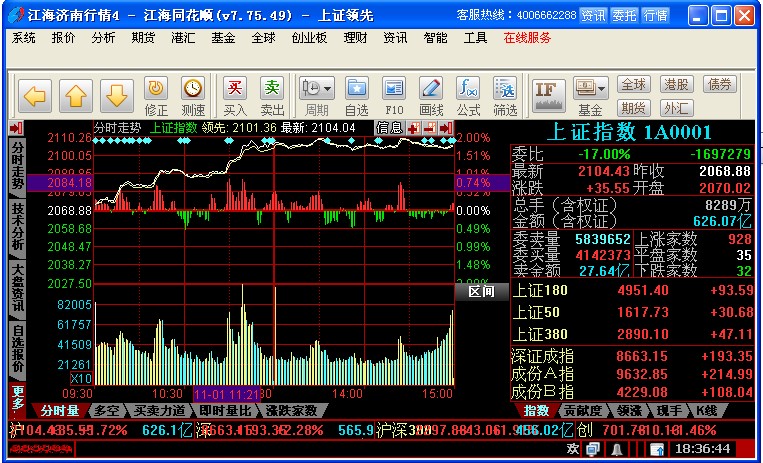This screenshot has width=763, height=463.
Task: Open the 理财 menu
Action: 355,37
